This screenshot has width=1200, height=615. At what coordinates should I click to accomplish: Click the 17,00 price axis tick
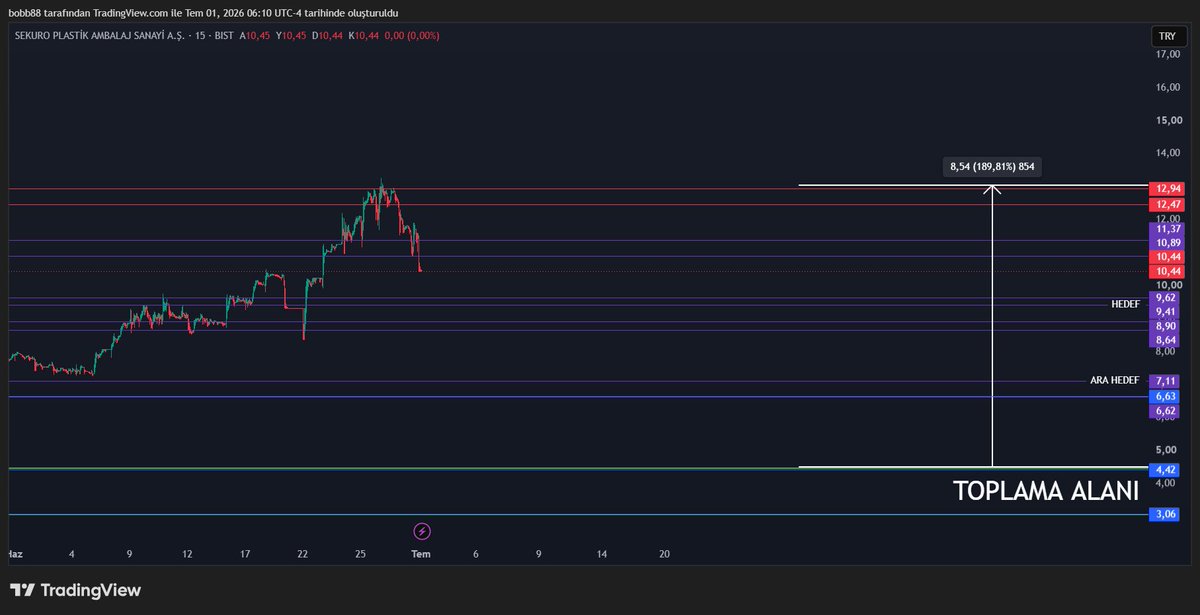point(1168,54)
